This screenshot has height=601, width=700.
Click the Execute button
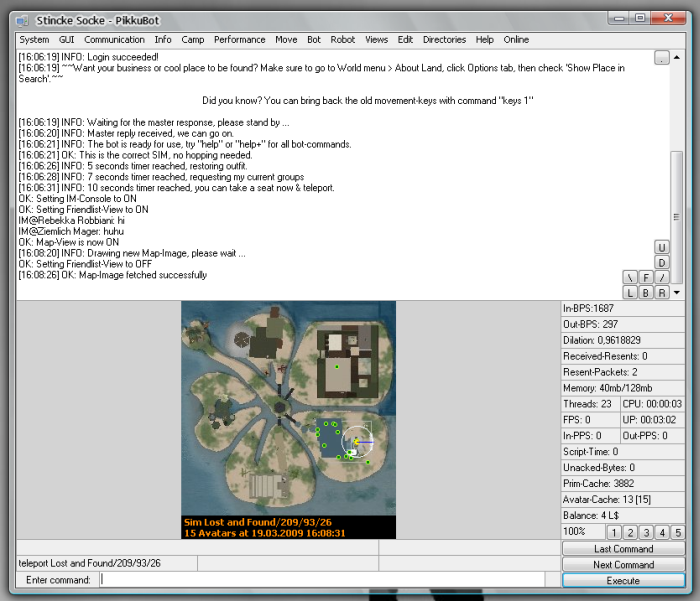click(x=623, y=581)
